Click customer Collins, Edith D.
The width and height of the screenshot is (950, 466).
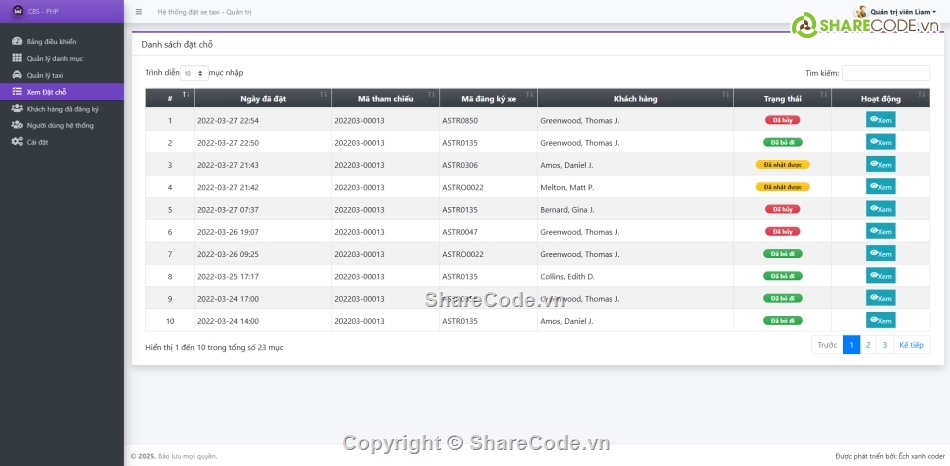(567, 276)
